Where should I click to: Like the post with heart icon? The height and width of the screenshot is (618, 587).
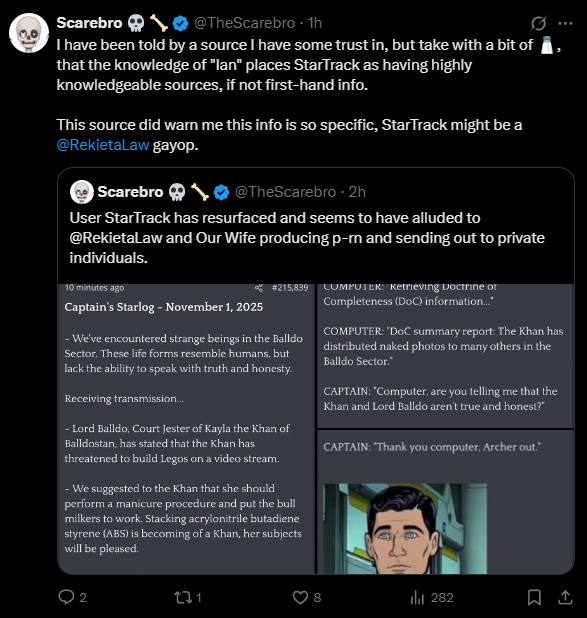300,597
